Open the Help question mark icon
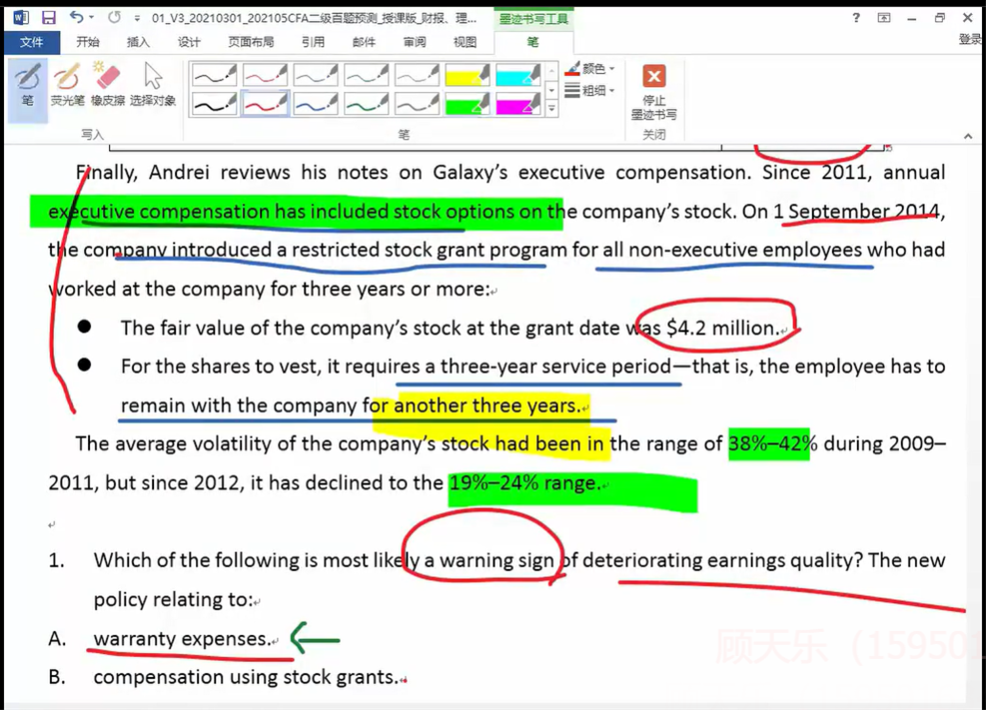Viewport: 986px width, 710px height. (x=856, y=18)
